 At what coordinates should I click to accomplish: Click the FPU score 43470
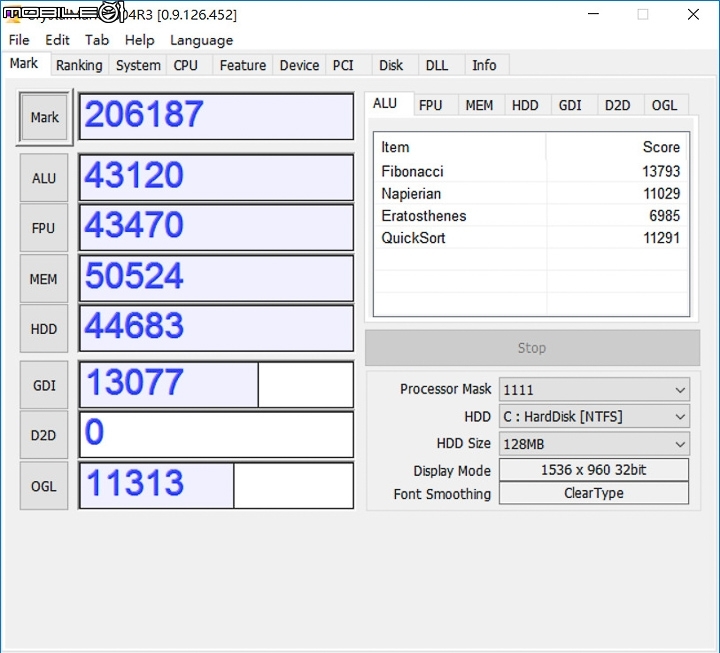[x=216, y=228]
